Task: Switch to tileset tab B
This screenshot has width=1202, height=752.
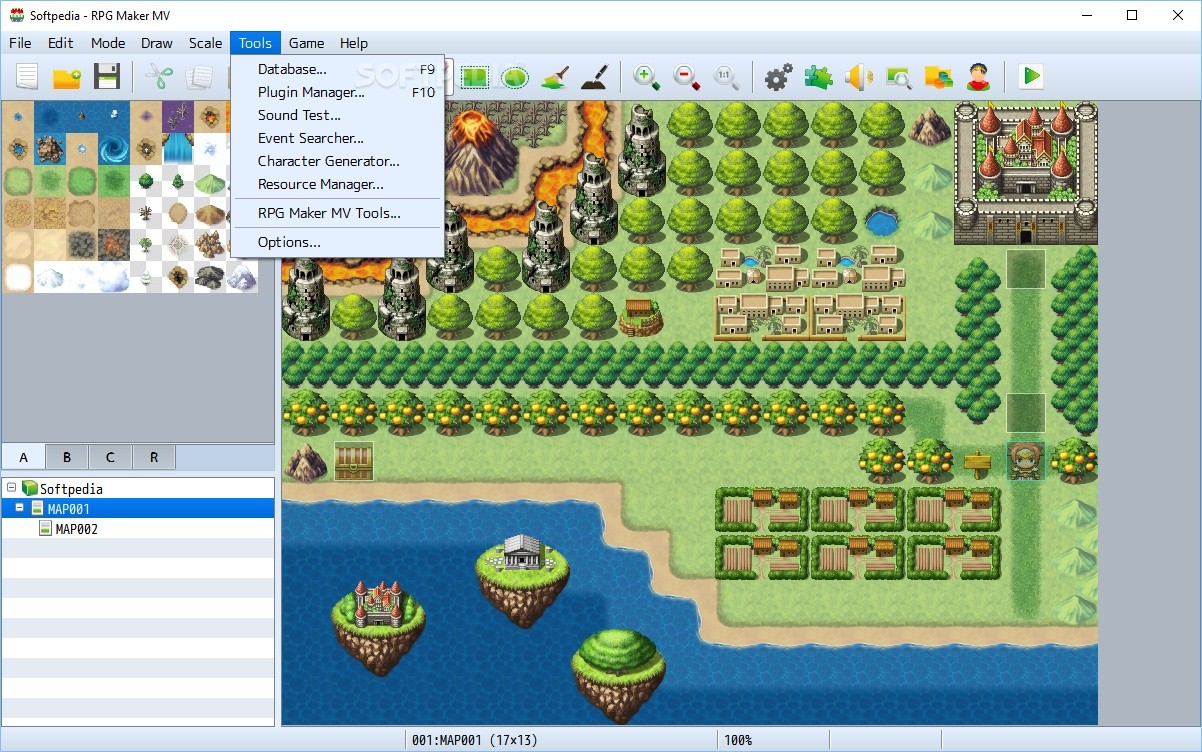Action: pyautogui.click(x=67, y=457)
